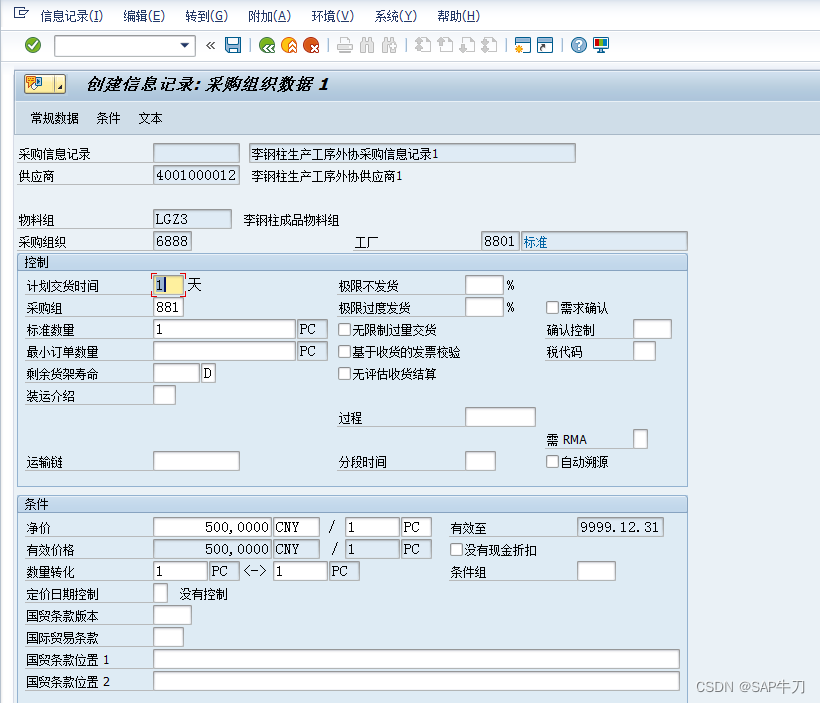Click the Generate Shortcut icon
This screenshot has width=820, height=703.
544,46
